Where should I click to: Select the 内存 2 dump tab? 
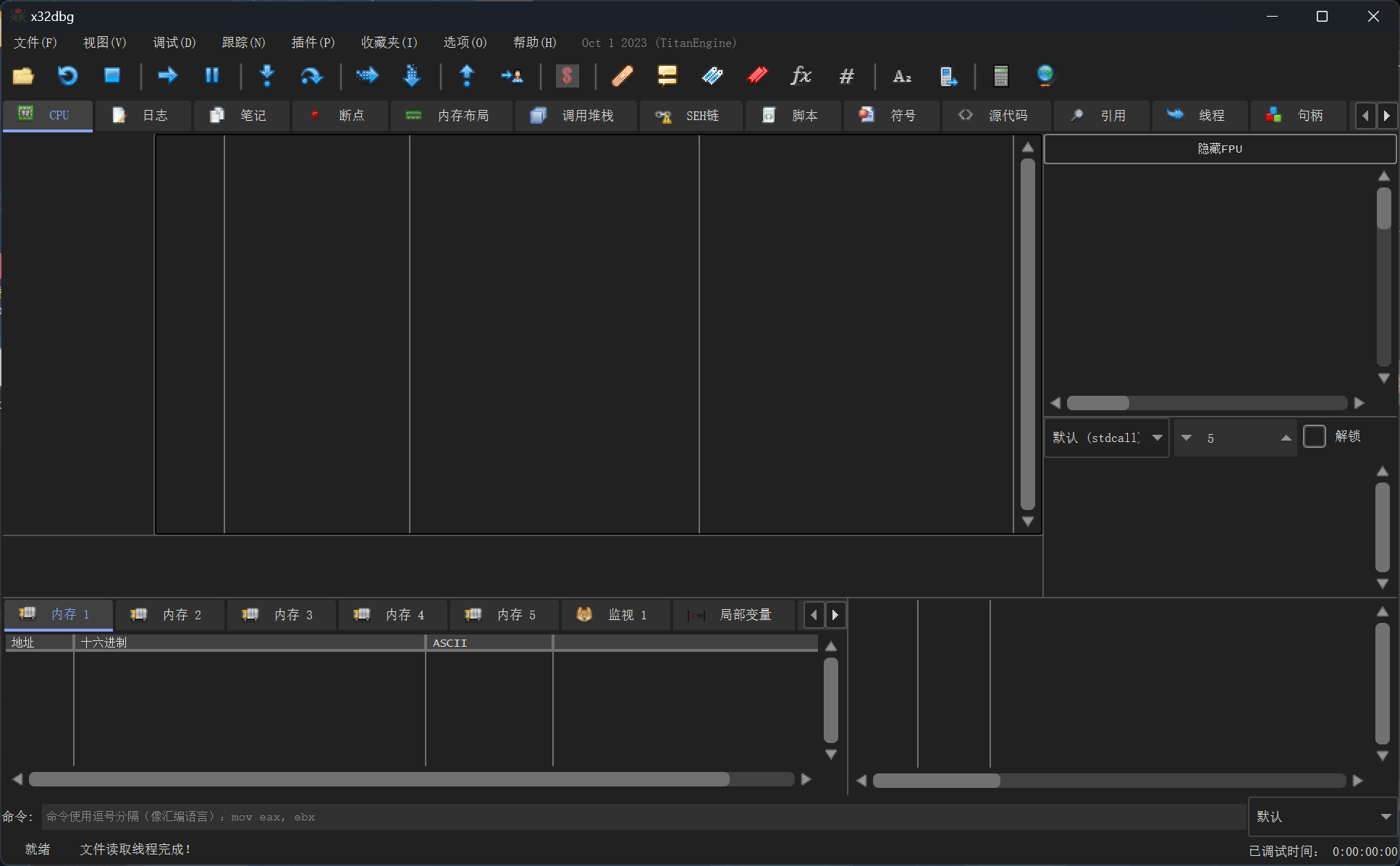click(169, 615)
